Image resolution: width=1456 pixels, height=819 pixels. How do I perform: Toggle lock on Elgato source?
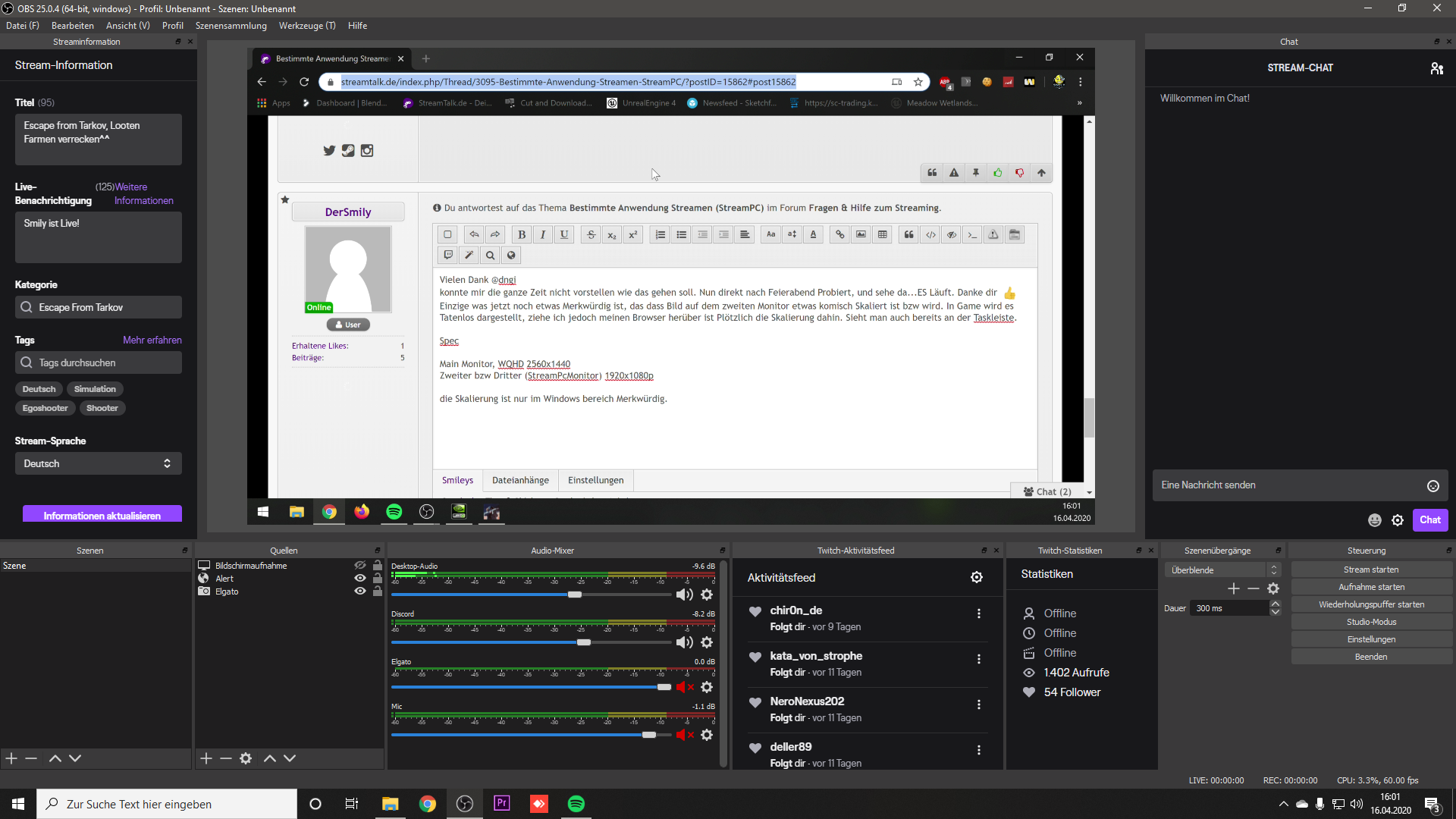[x=378, y=591]
